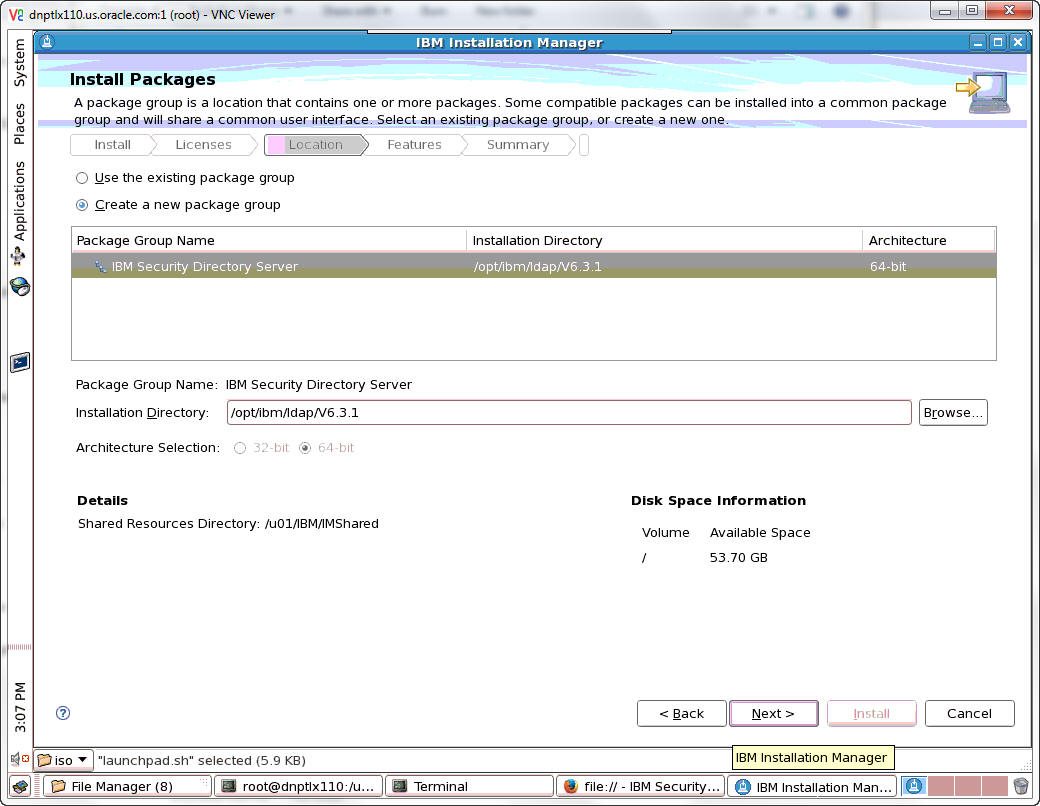
Task: Switch to root@dnptlx110 terminal taskbar entry
Action: coord(299,787)
